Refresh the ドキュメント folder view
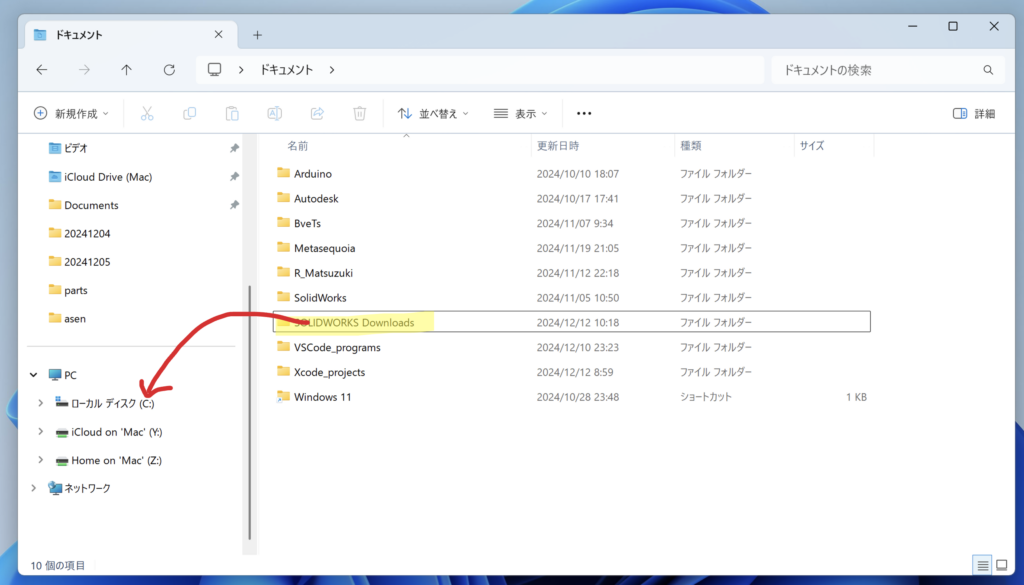1024x585 pixels. click(169, 70)
